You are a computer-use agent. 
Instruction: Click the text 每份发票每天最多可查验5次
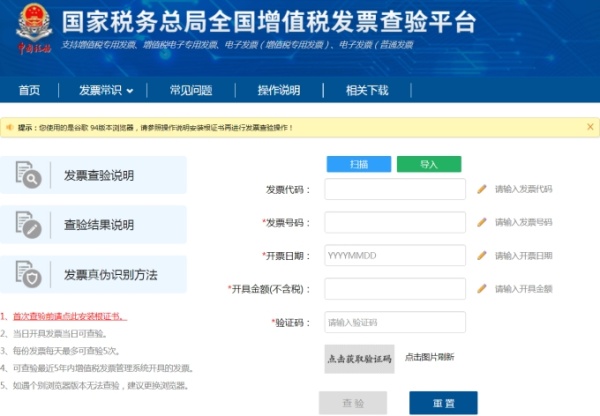tap(66, 351)
